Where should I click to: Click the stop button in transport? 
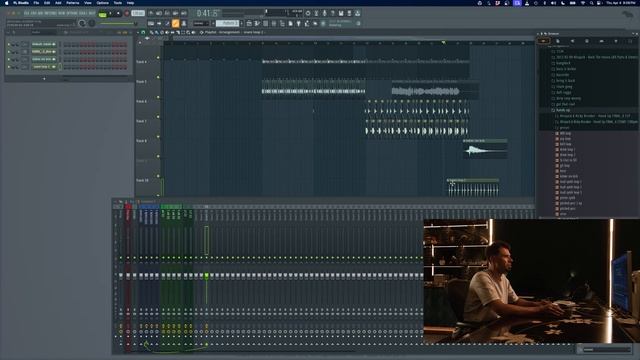pos(118,13)
